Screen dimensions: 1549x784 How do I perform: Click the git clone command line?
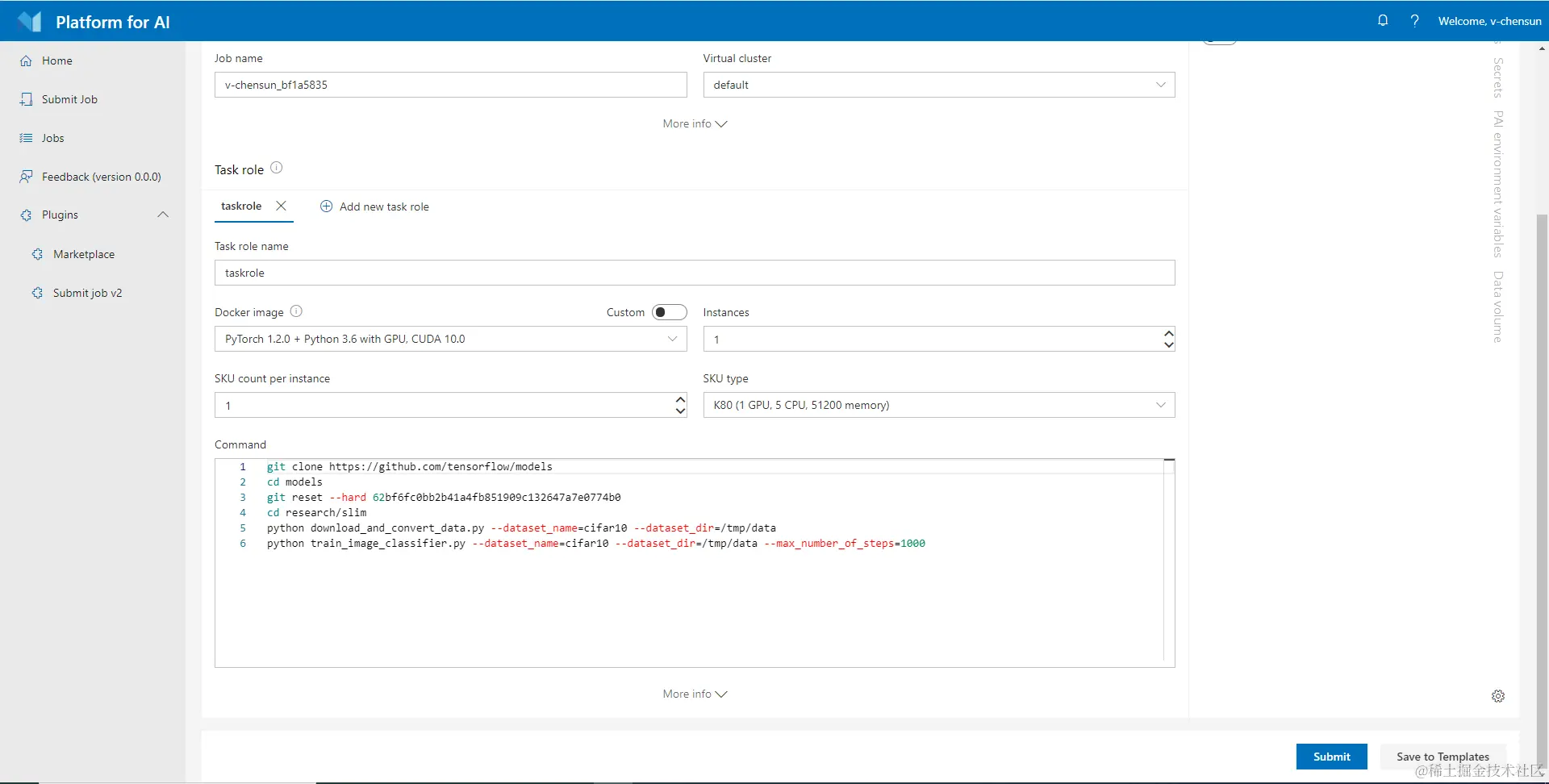pyautogui.click(x=410, y=466)
